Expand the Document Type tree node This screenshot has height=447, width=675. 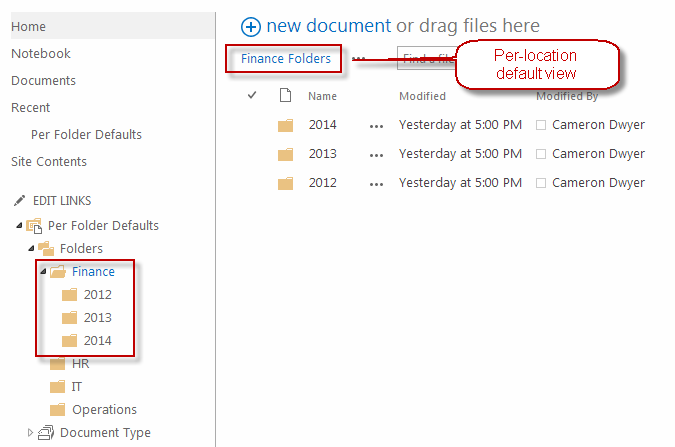pos(30,433)
